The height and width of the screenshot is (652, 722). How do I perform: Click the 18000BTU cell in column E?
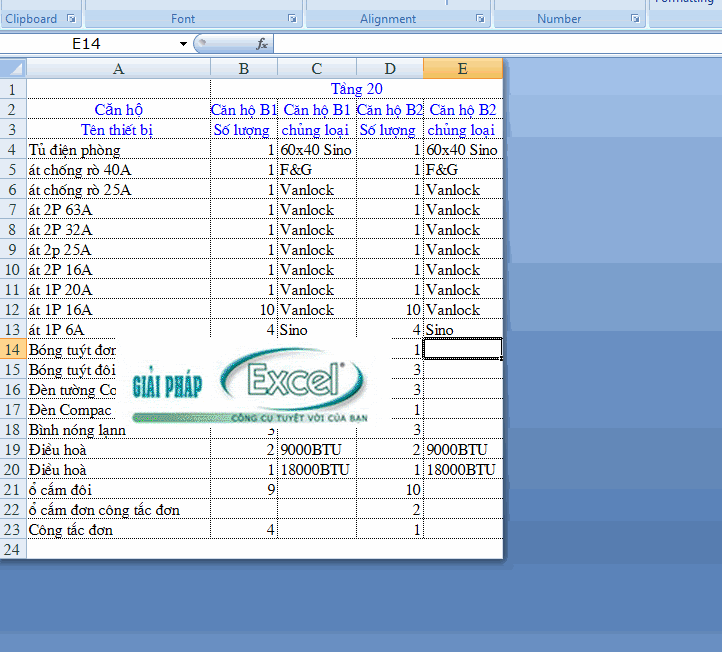click(x=462, y=469)
